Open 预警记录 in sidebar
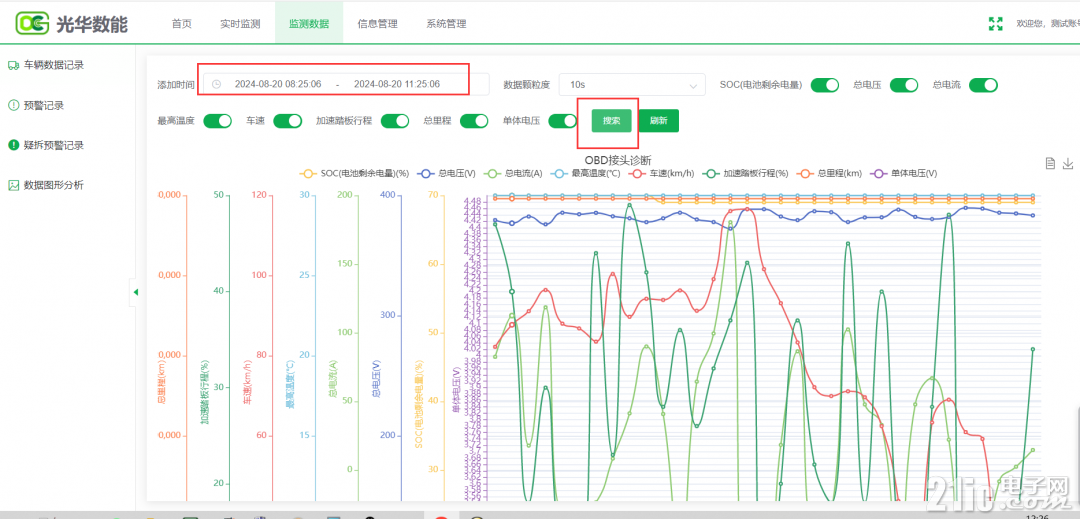 (x=44, y=105)
